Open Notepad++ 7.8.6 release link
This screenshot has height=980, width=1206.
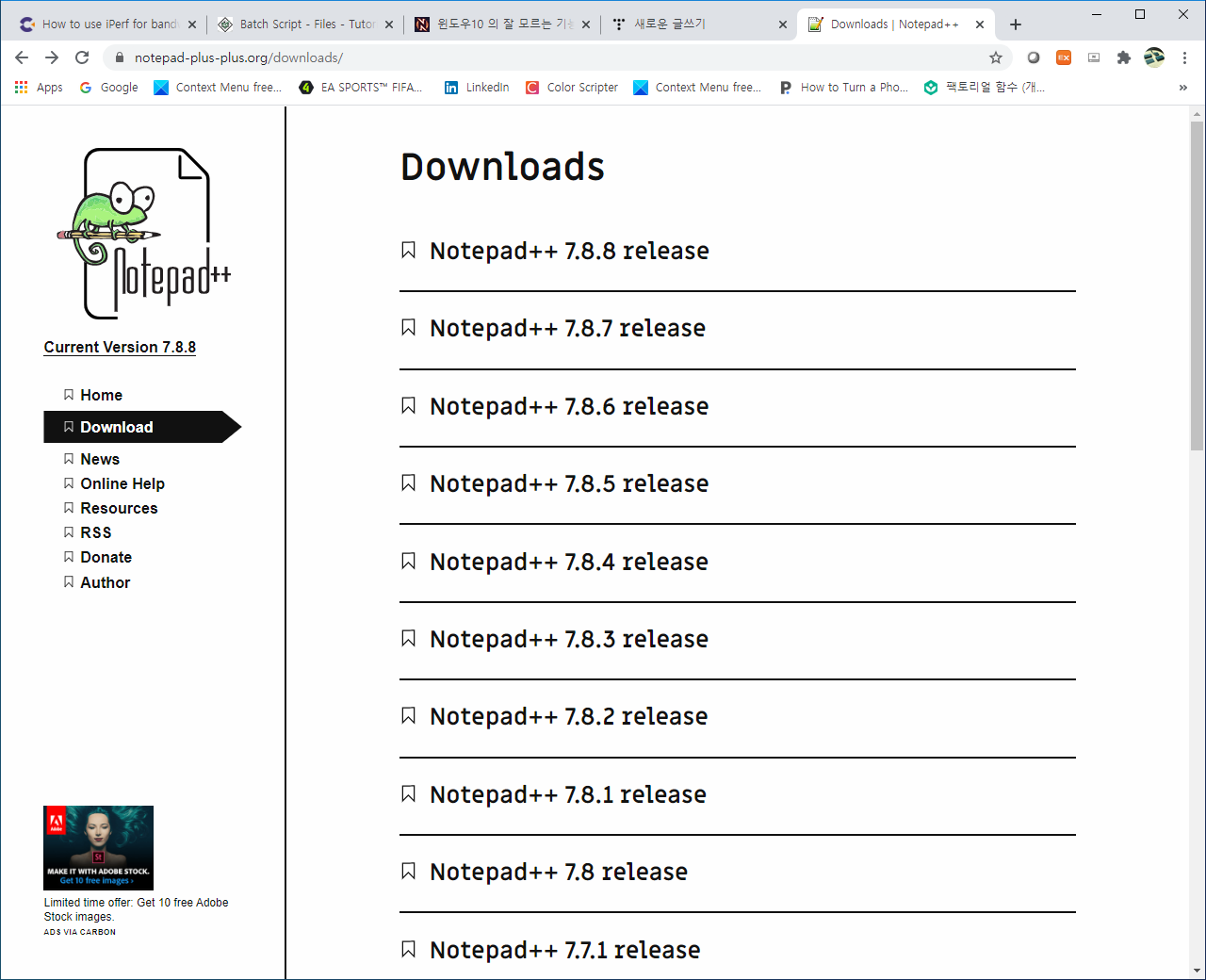click(x=569, y=406)
